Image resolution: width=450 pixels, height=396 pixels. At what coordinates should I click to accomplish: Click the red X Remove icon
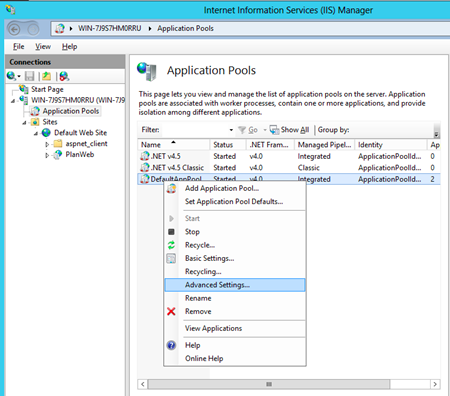coord(171,311)
